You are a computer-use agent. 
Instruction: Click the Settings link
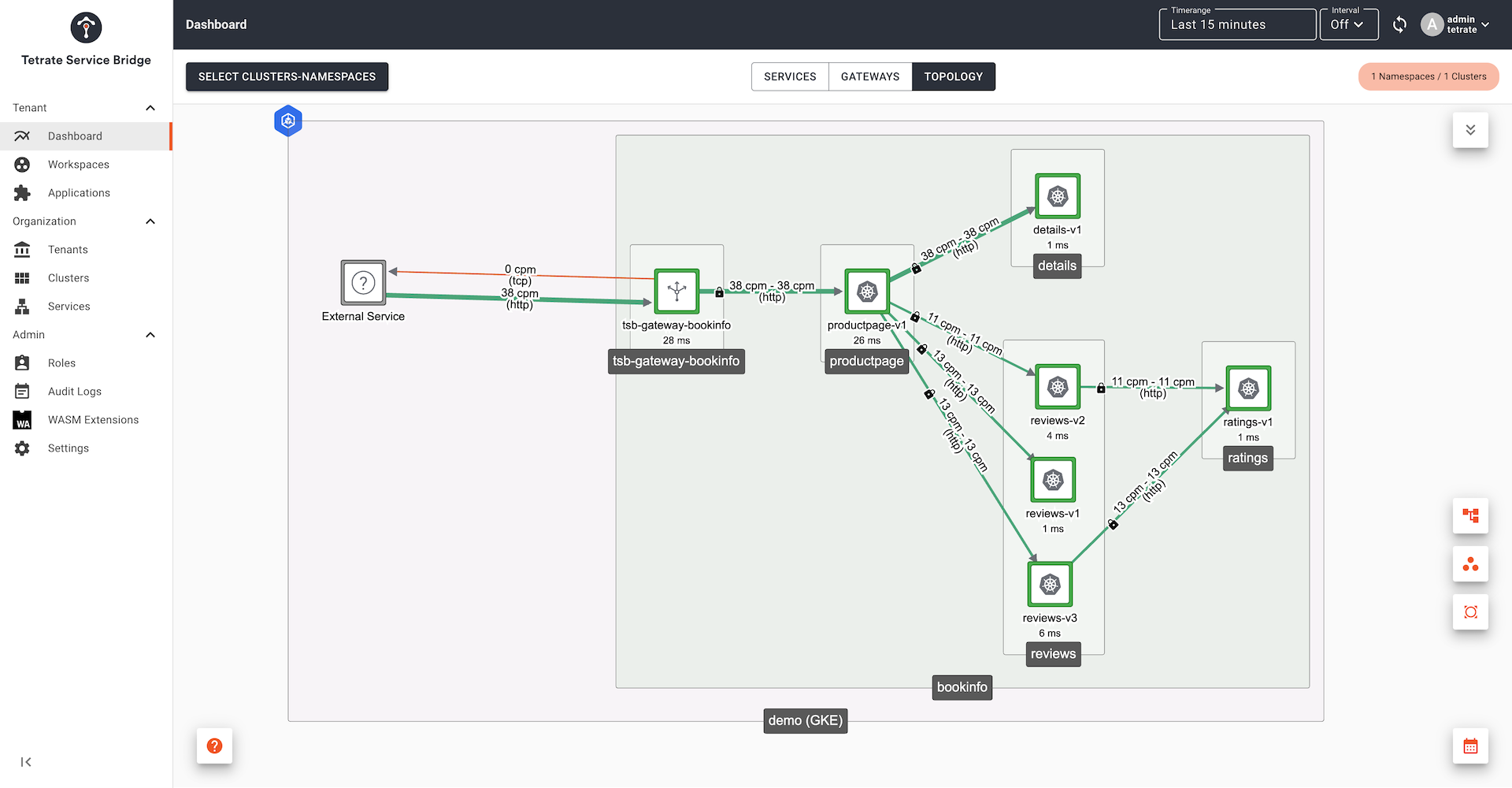[69, 448]
